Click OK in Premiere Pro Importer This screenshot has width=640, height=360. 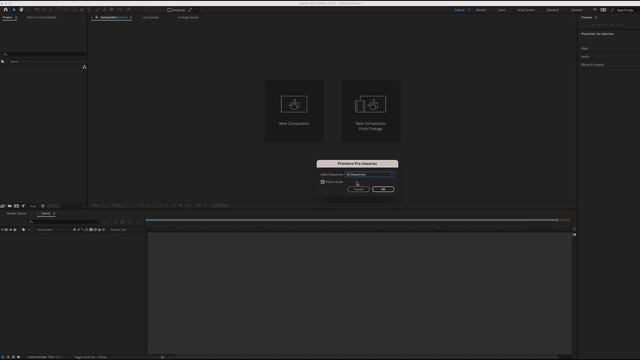(383, 189)
